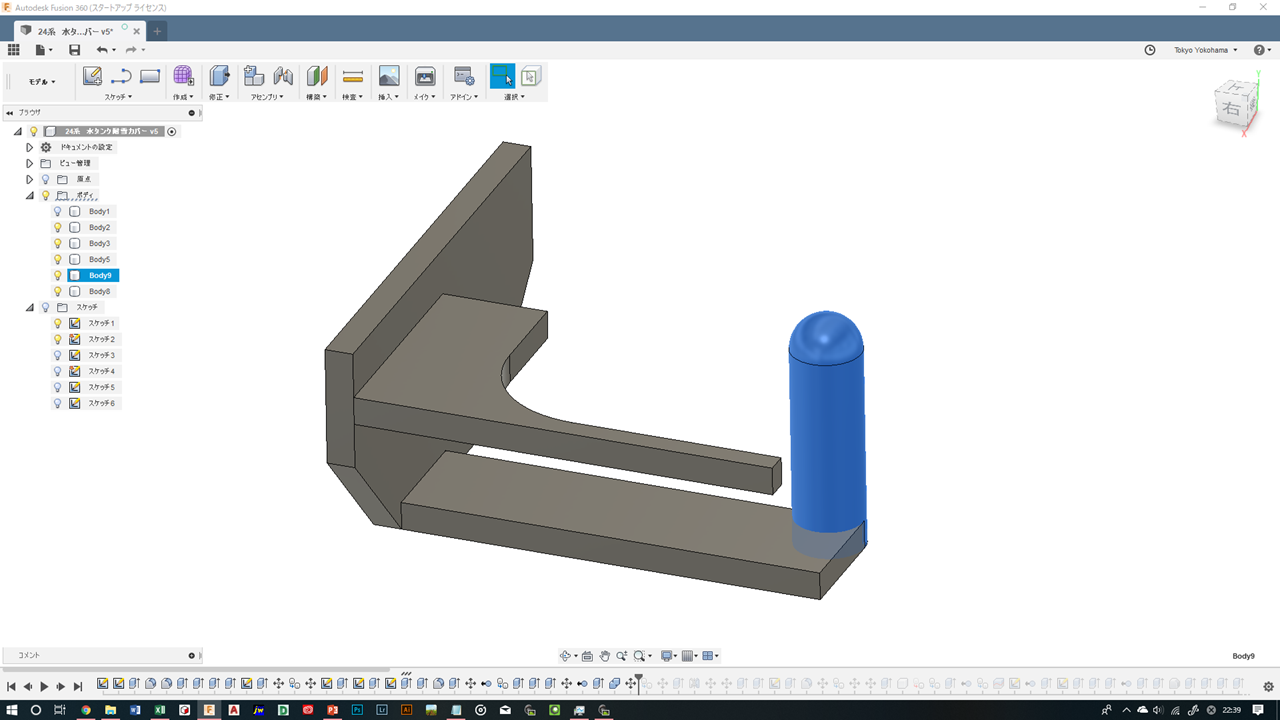Expand the 原点 folder node
1280x720 pixels.
[30, 179]
